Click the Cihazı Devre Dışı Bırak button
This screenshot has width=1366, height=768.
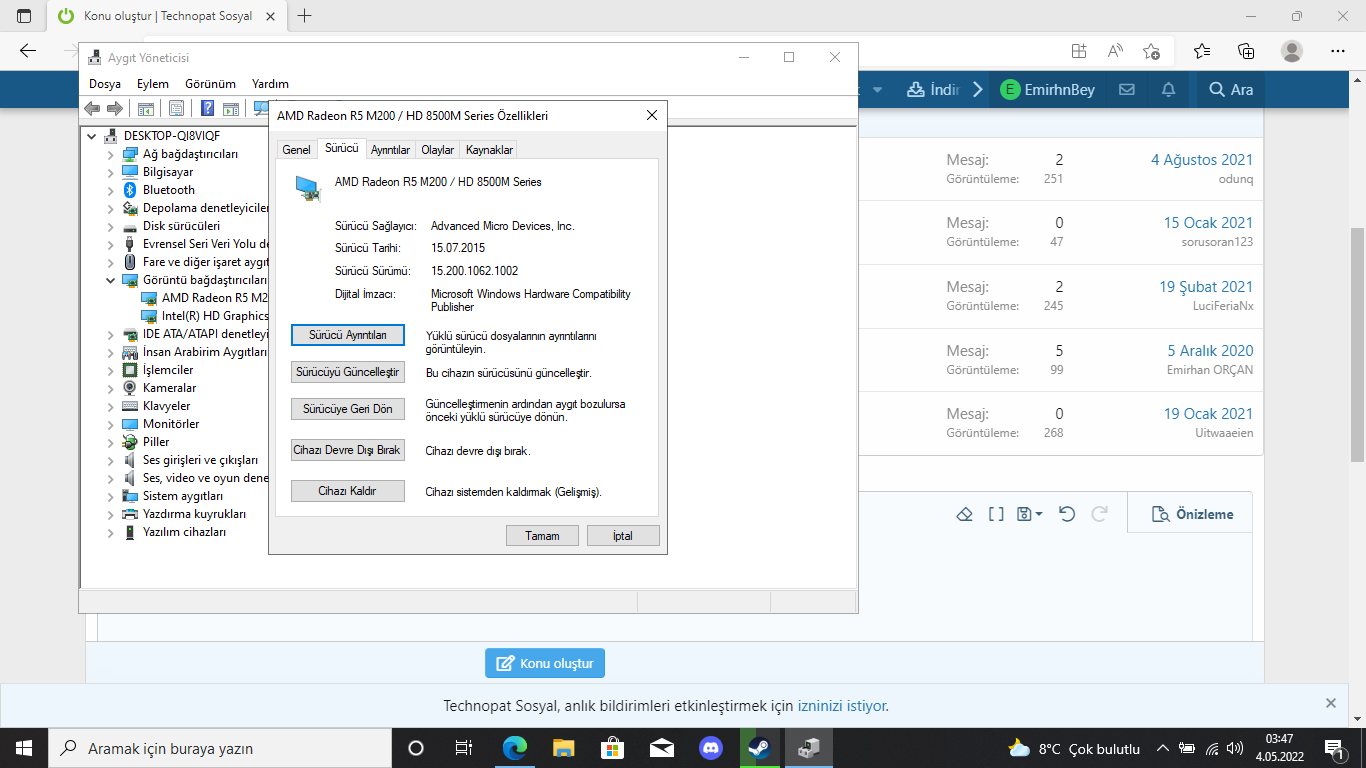pyautogui.click(x=348, y=450)
